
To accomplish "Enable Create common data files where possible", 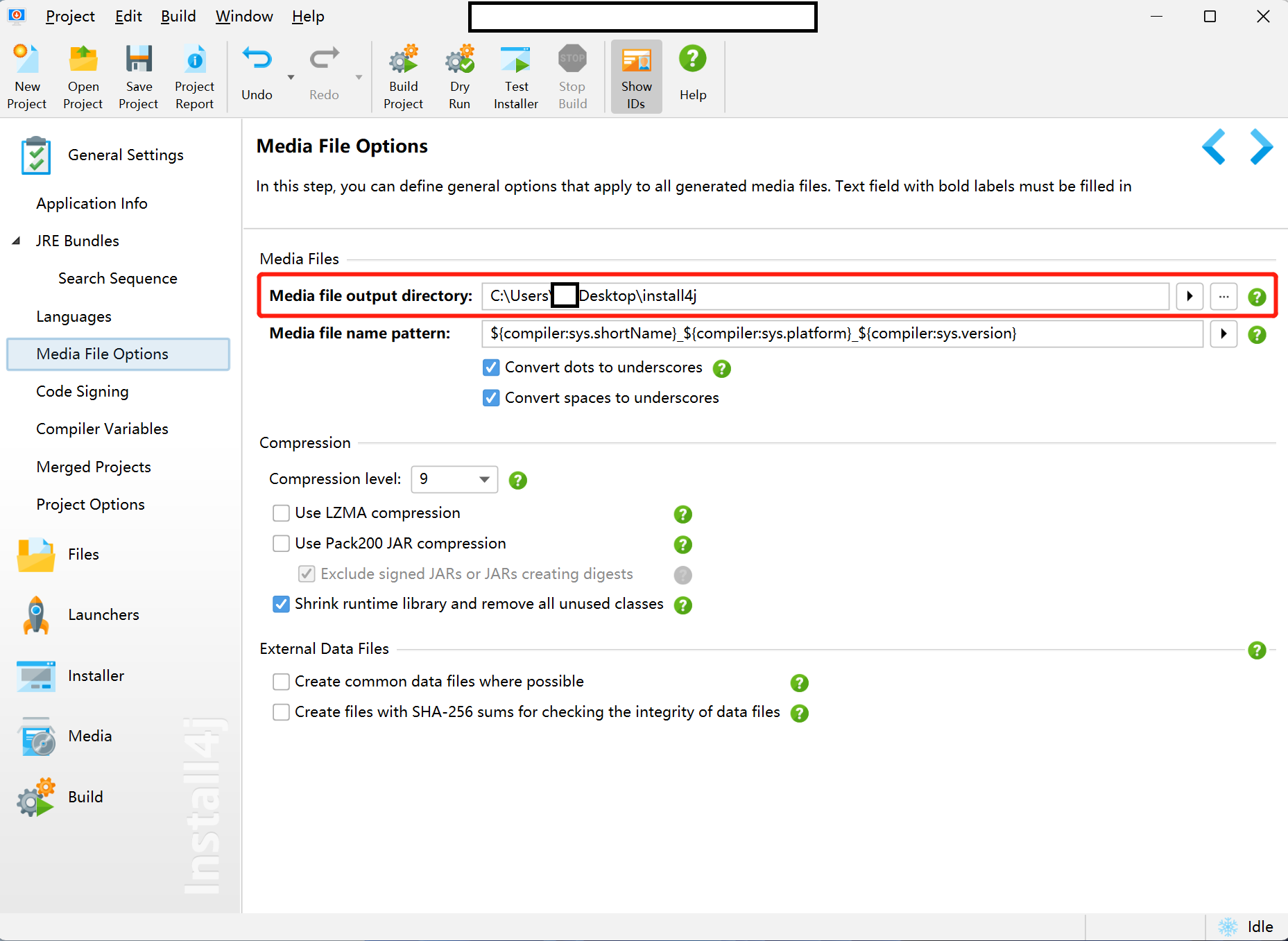I will (281, 682).
